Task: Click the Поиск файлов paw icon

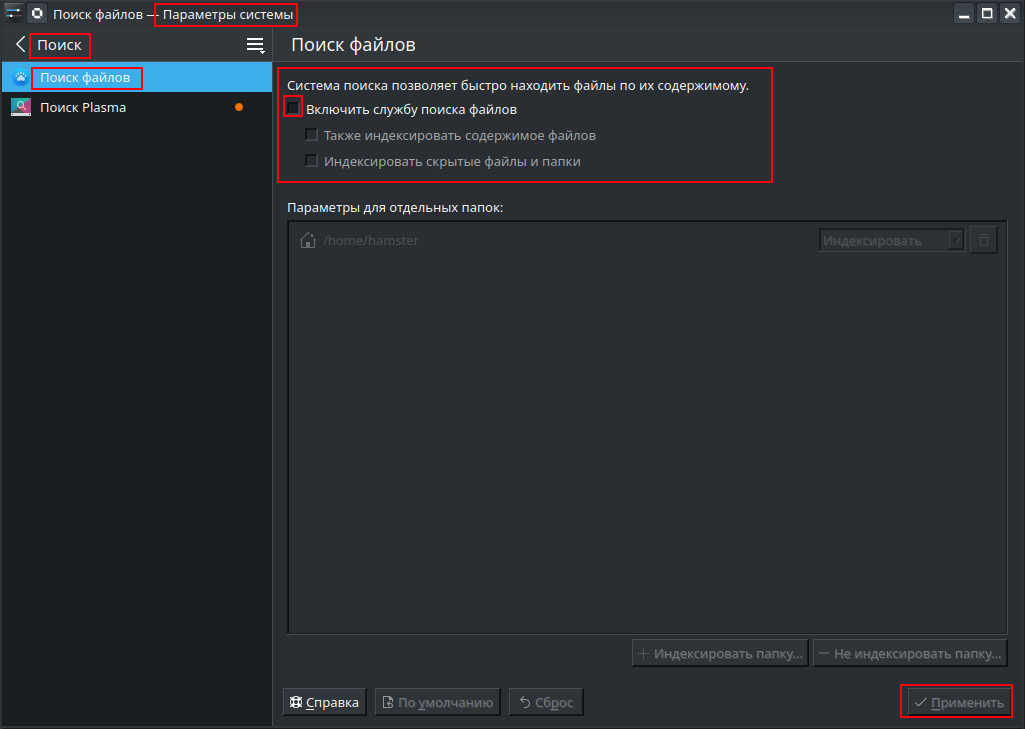Action: (x=21, y=78)
